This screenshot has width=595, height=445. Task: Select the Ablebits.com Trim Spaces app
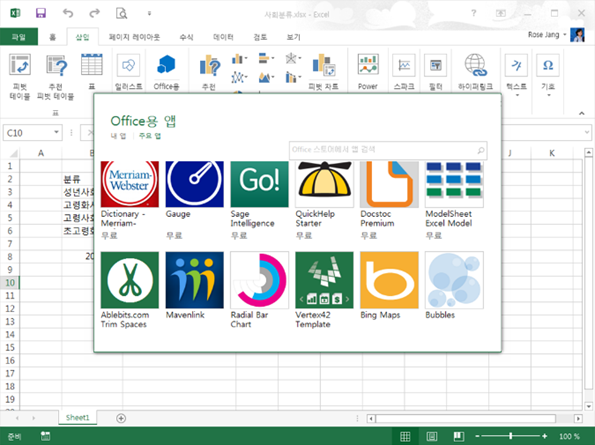pyautogui.click(x=130, y=290)
